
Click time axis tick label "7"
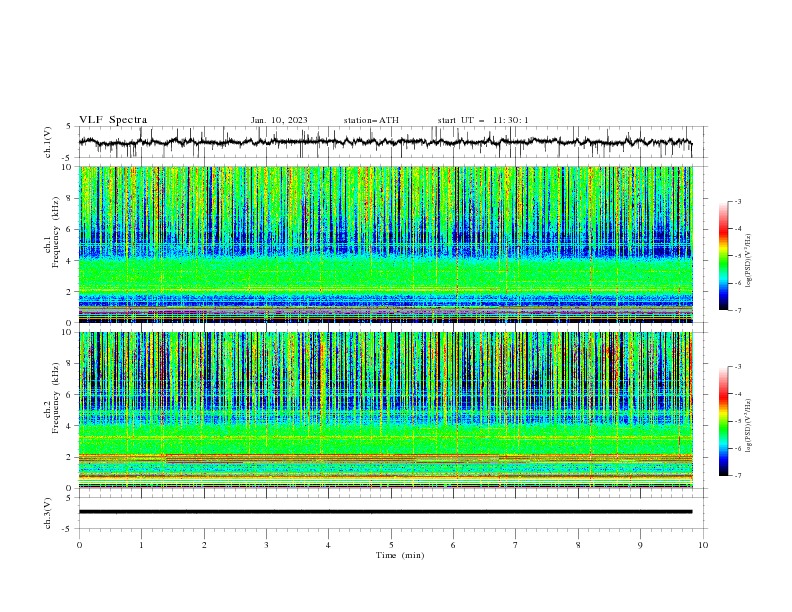point(516,545)
